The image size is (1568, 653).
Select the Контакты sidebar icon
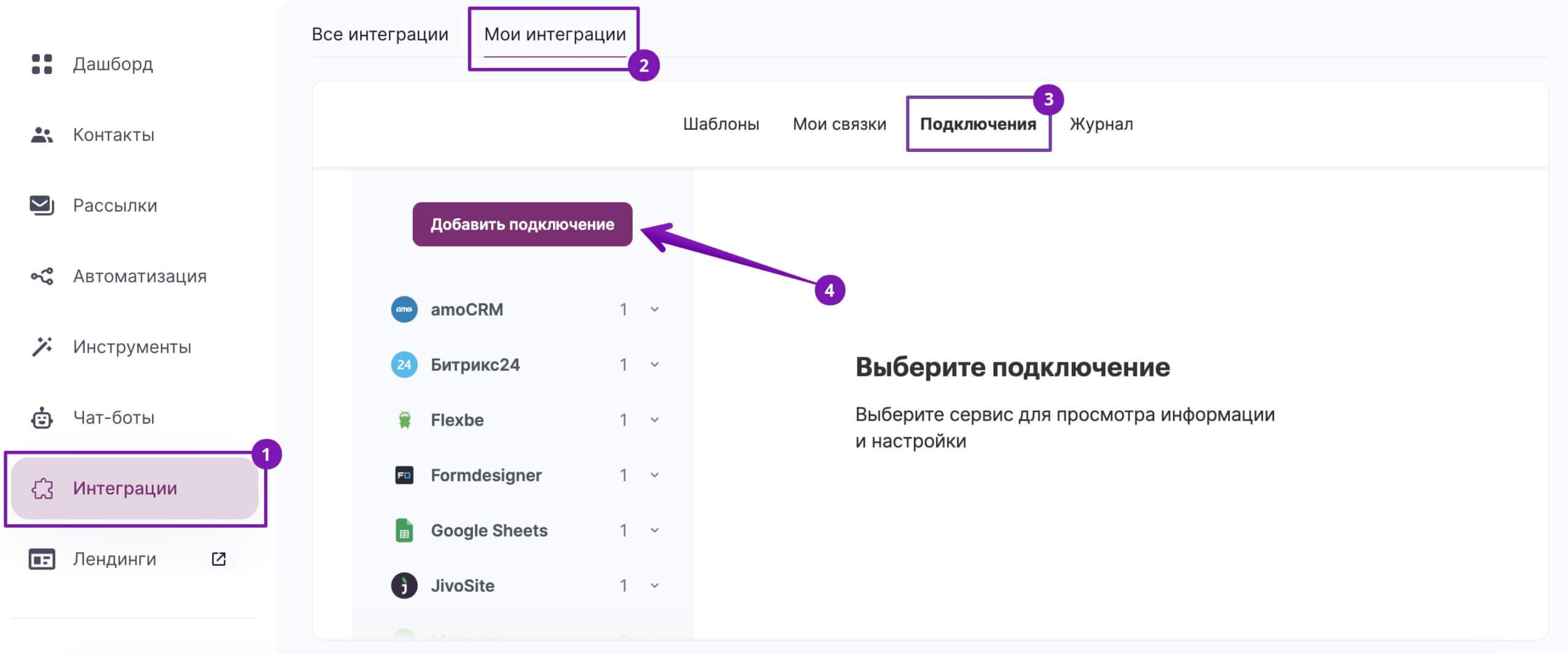42,134
